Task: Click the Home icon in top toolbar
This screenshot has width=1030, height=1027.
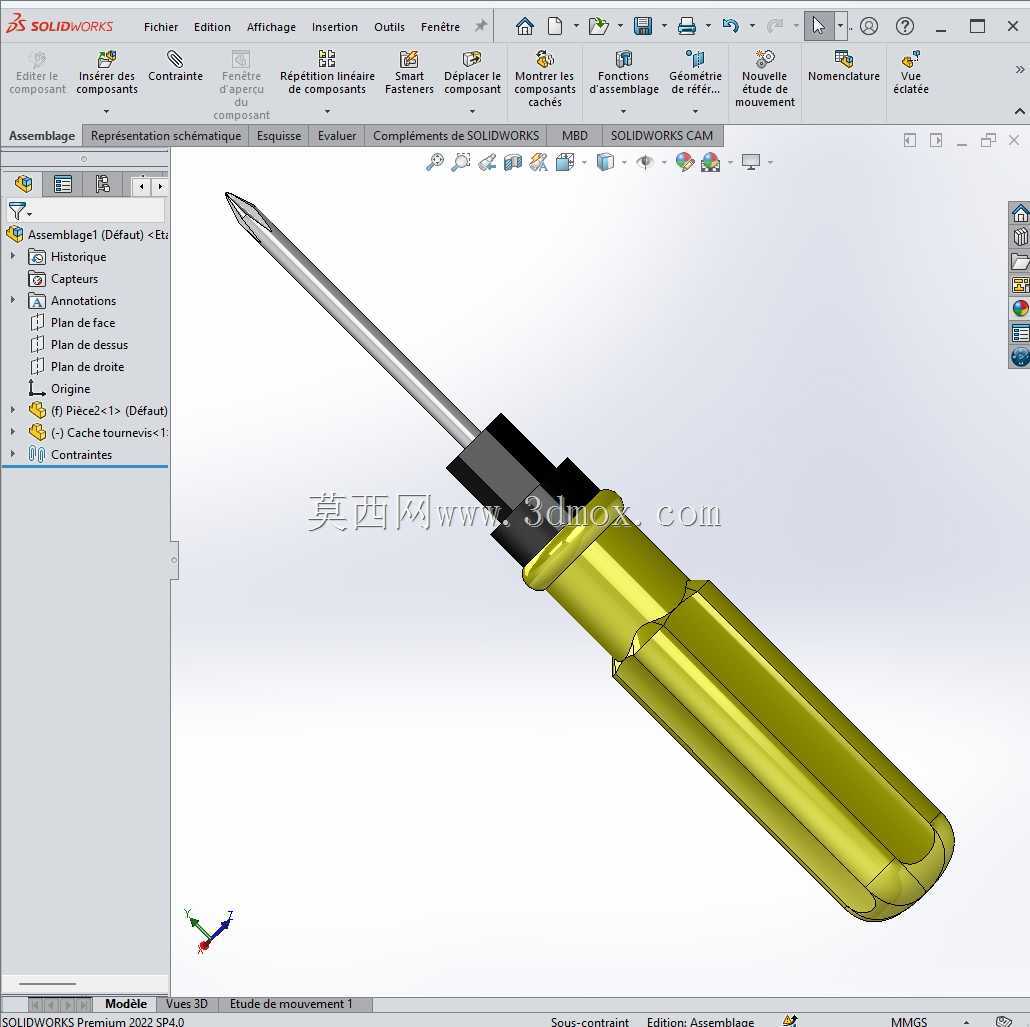Action: coord(525,26)
